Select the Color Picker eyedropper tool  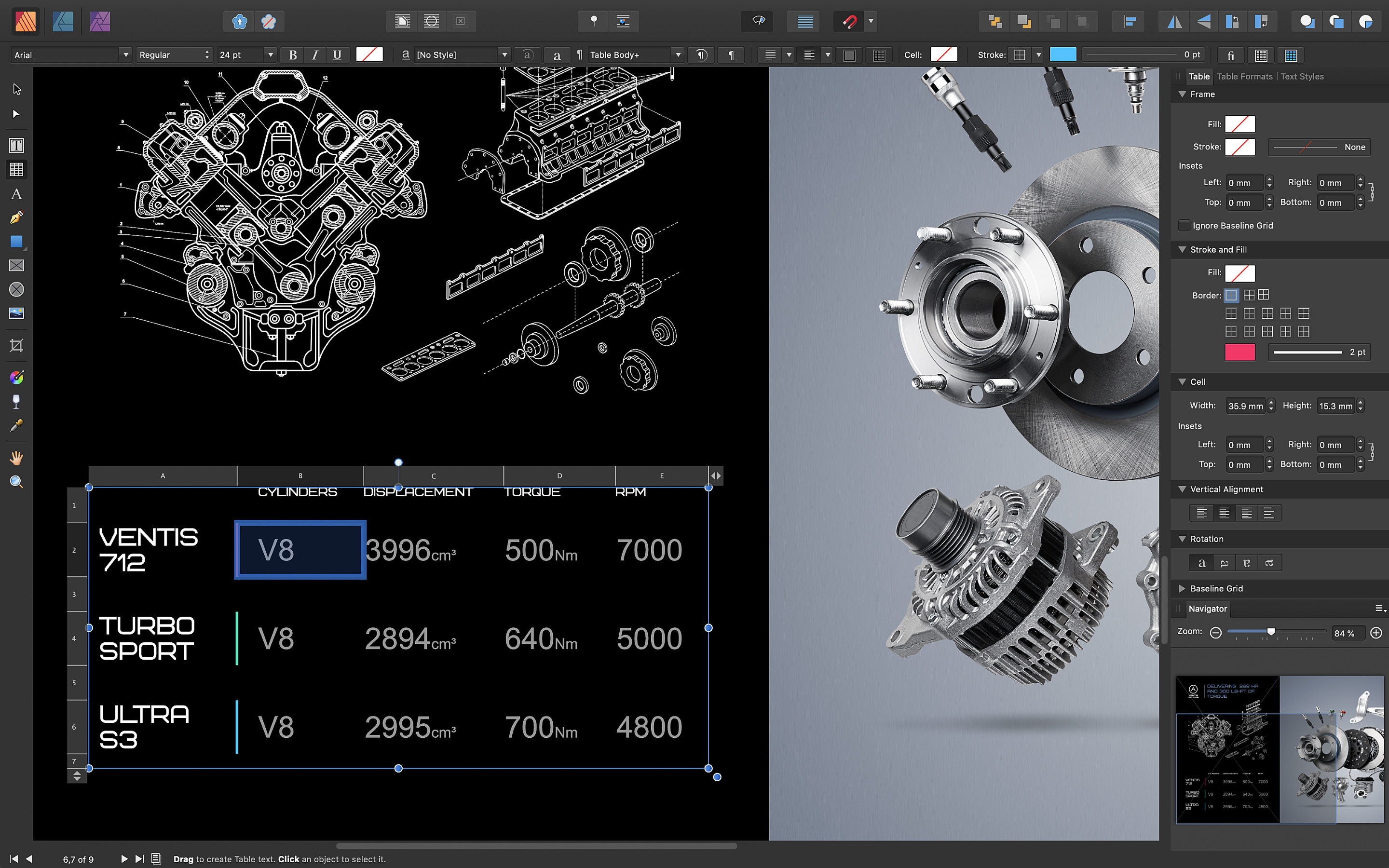17,425
